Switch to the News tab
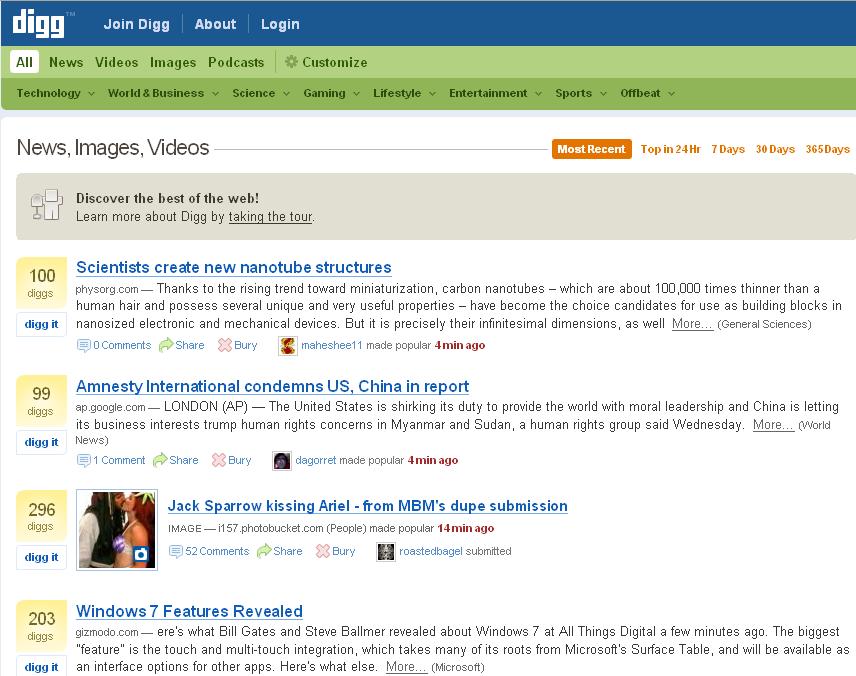 (x=66, y=62)
